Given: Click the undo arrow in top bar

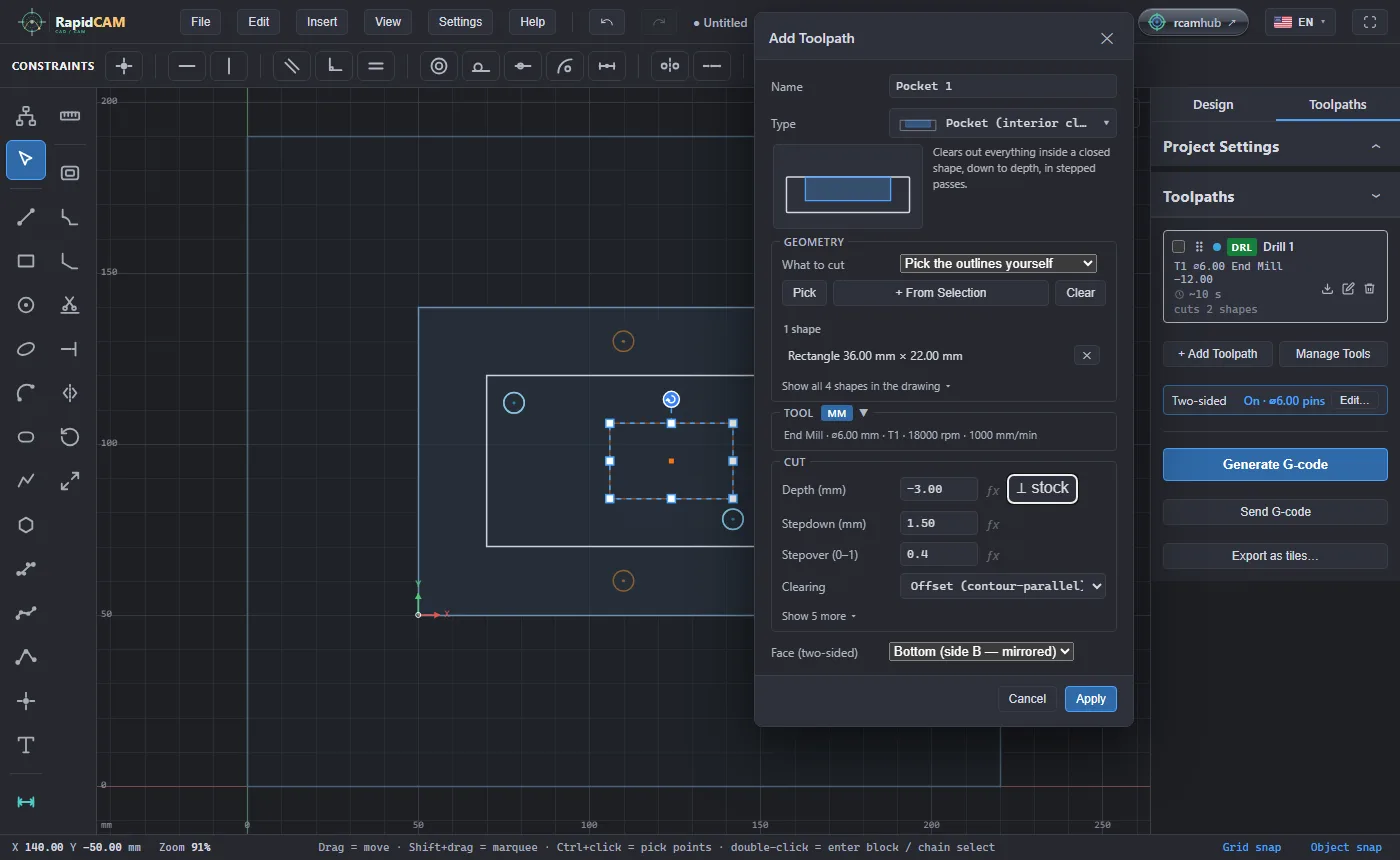Looking at the screenshot, I should (607, 22).
